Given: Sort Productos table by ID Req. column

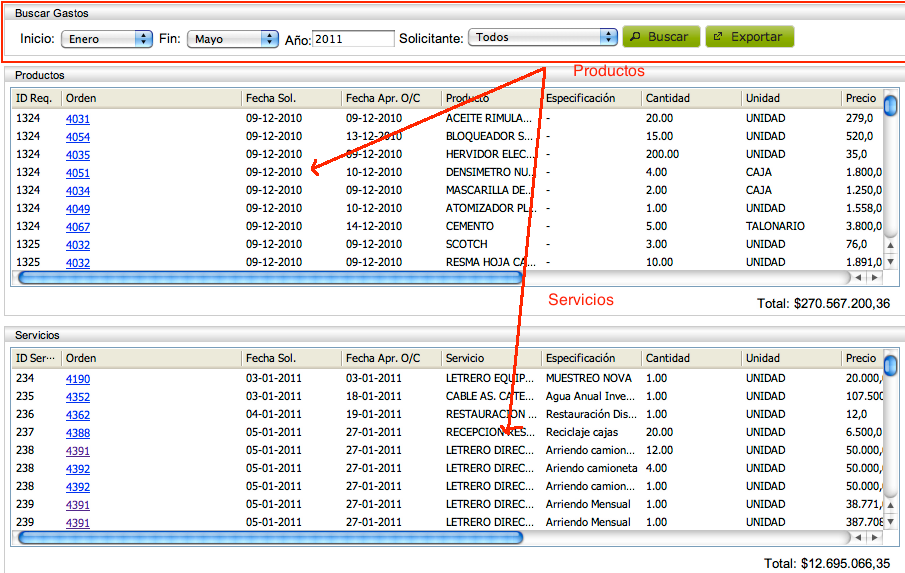Looking at the screenshot, I should [x=36, y=98].
